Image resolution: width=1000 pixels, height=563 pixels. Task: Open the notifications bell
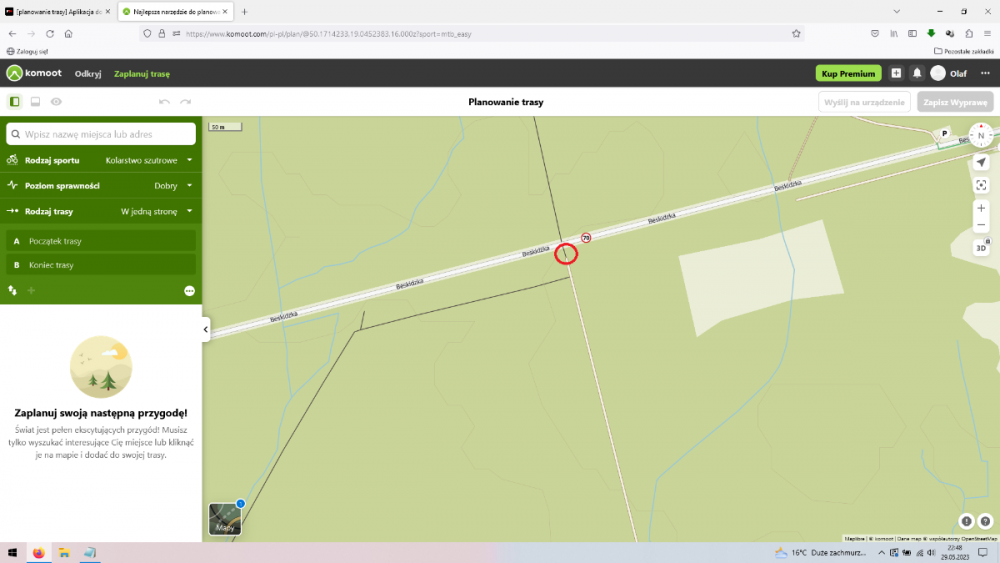pos(917,73)
